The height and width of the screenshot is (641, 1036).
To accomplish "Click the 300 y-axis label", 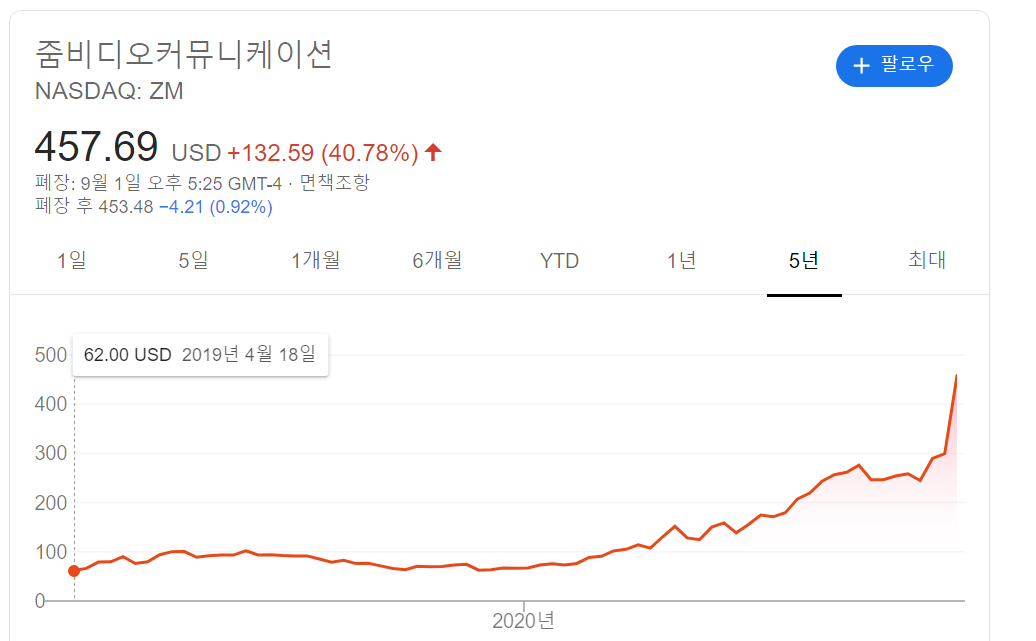I will 51,453.
